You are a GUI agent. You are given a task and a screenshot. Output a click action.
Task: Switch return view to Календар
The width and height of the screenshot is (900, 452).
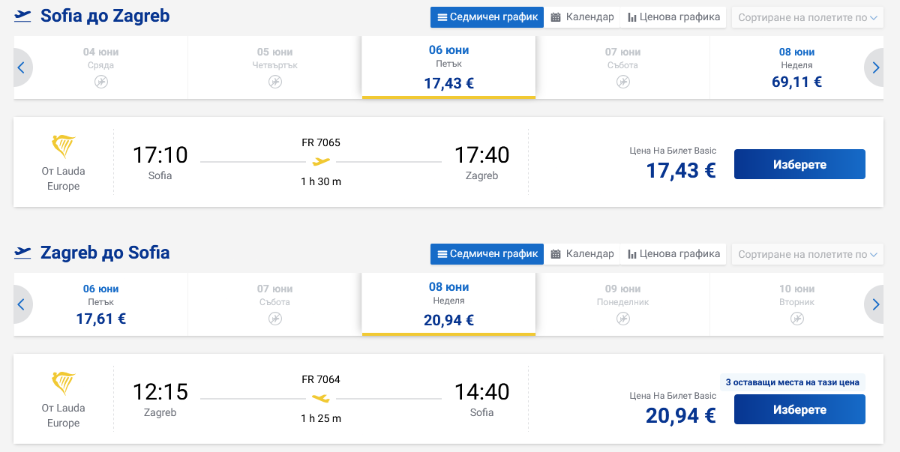582,254
